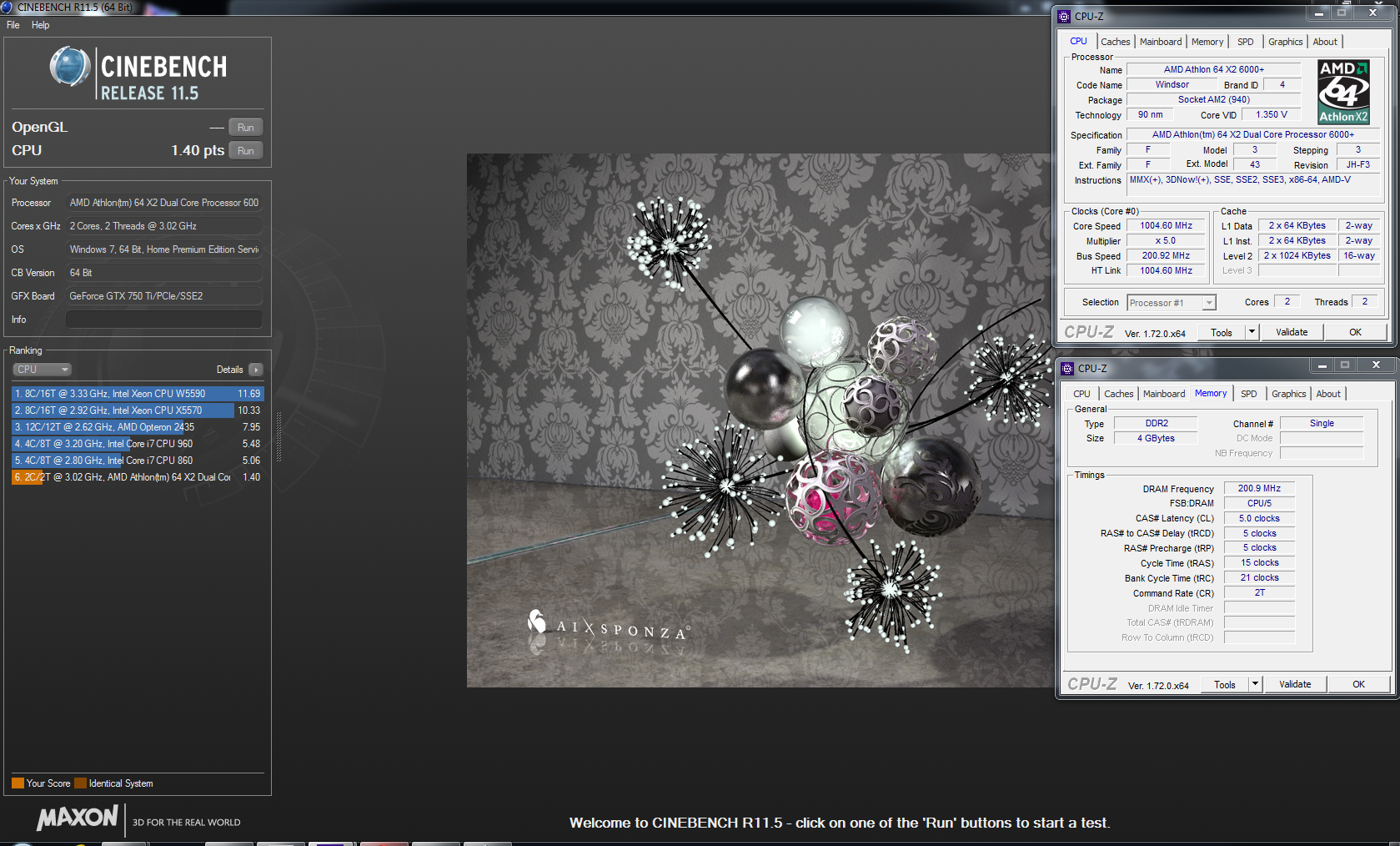Click the CPU-Z icon in the top window title bar

[x=1064, y=16]
